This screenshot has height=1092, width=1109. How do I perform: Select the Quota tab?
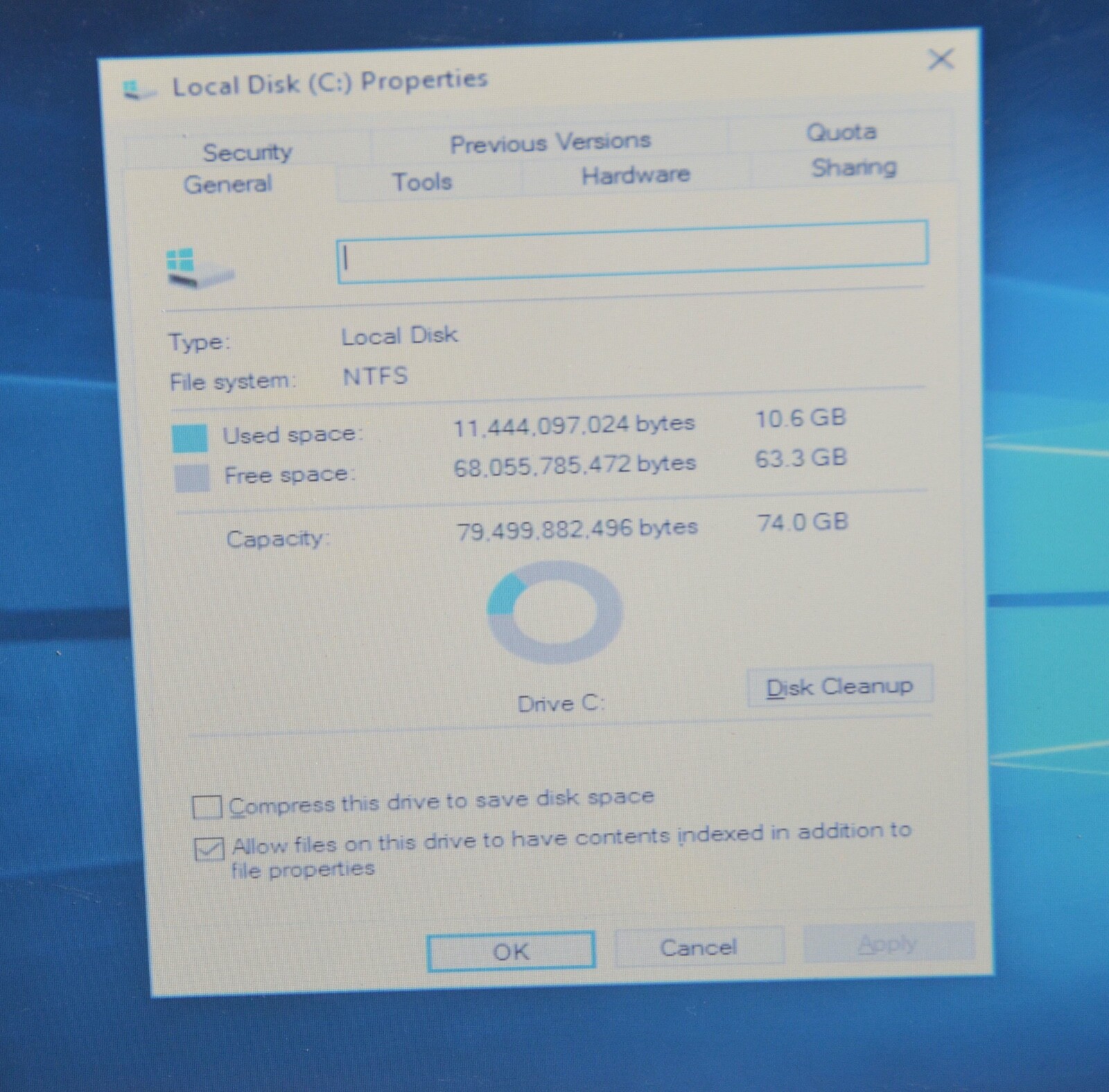841,132
